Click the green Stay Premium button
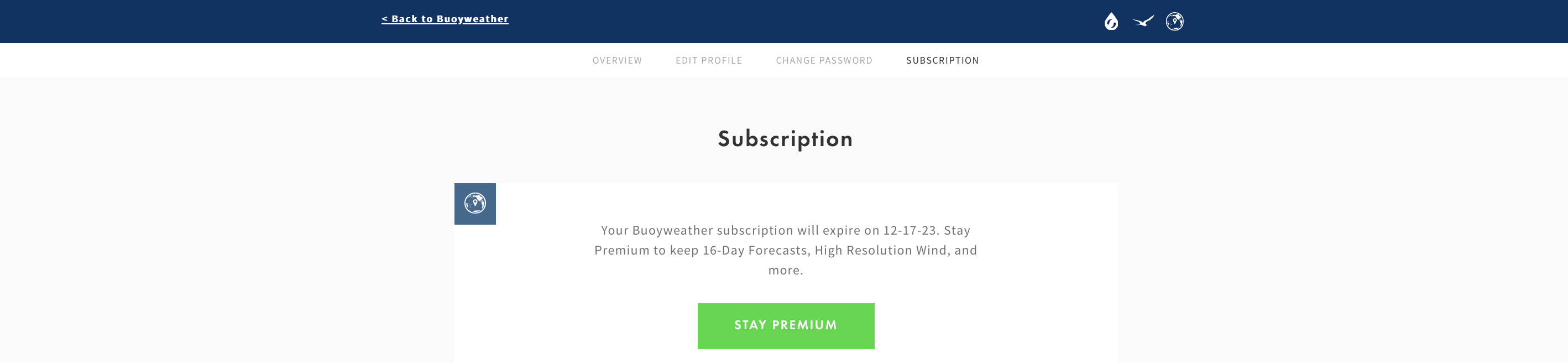Image resolution: width=1568 pixels, height=363 pixels. 786,326
